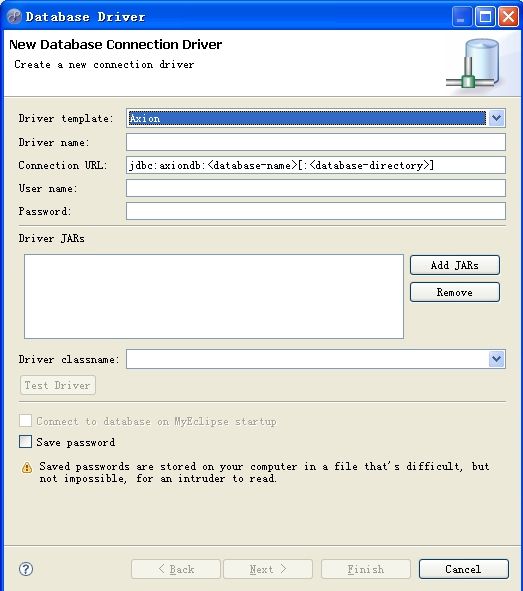Focus the Driver name input field
This screenshot has width=523, height=591.
tap(315, 142)
